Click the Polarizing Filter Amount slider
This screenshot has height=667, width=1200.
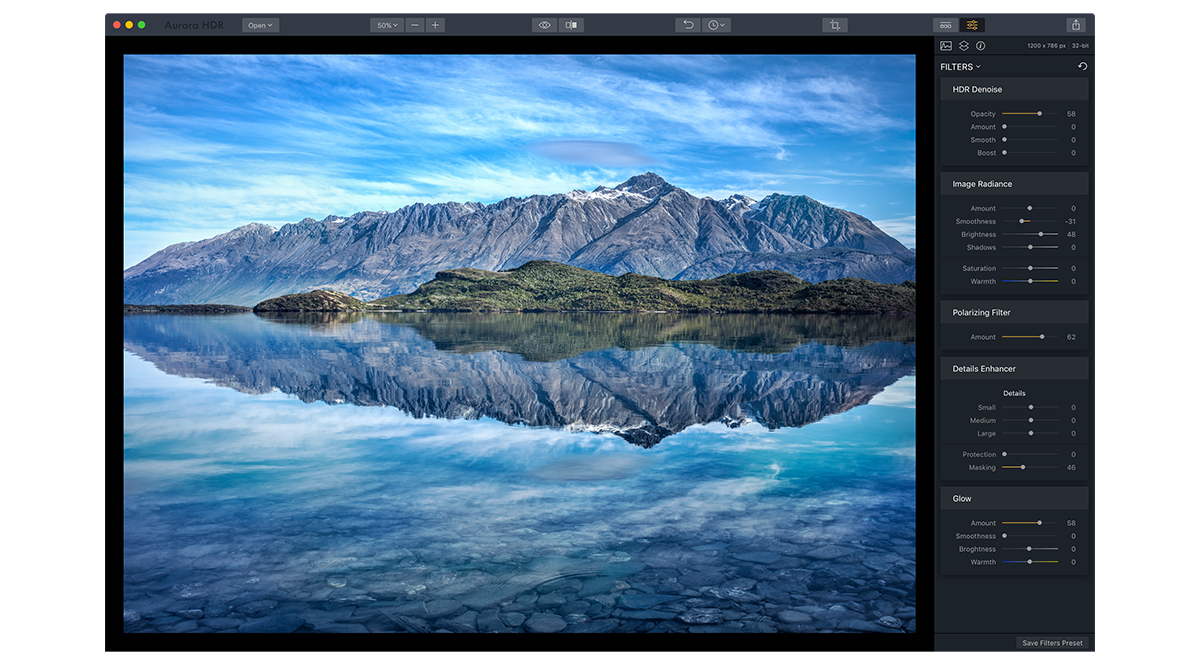1030,337
